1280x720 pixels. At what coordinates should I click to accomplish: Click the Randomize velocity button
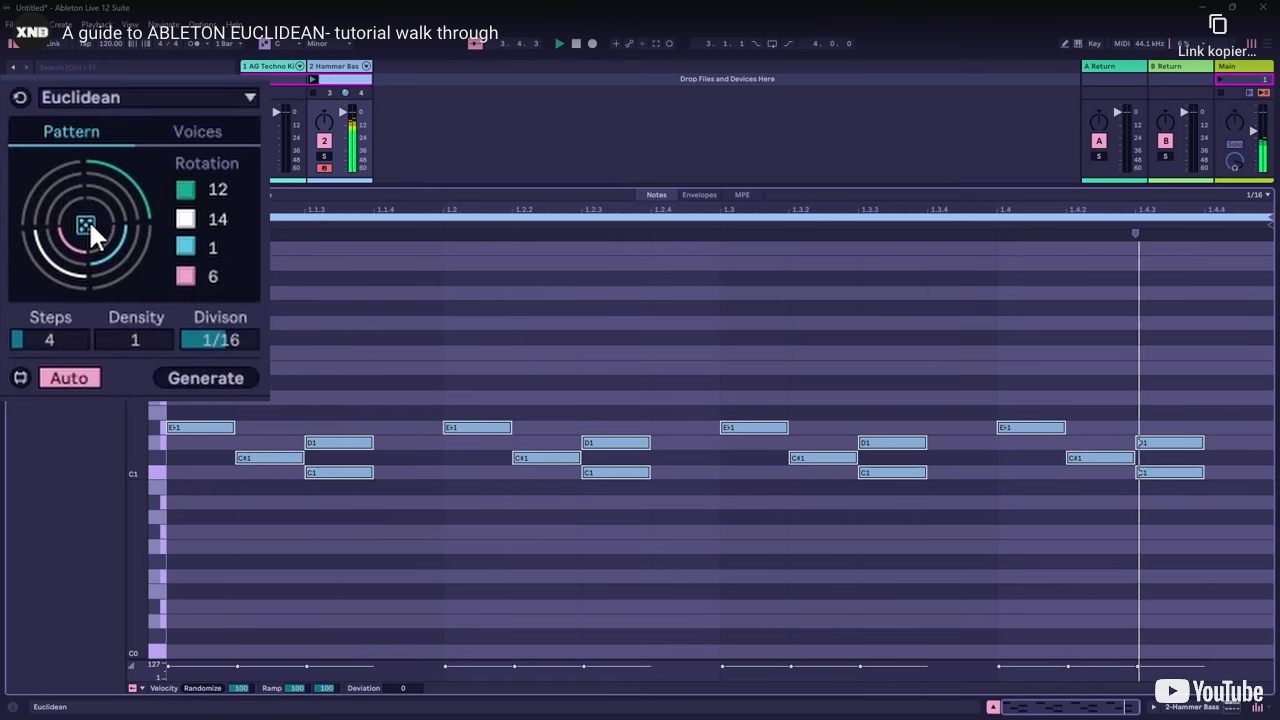click(202, 688)
